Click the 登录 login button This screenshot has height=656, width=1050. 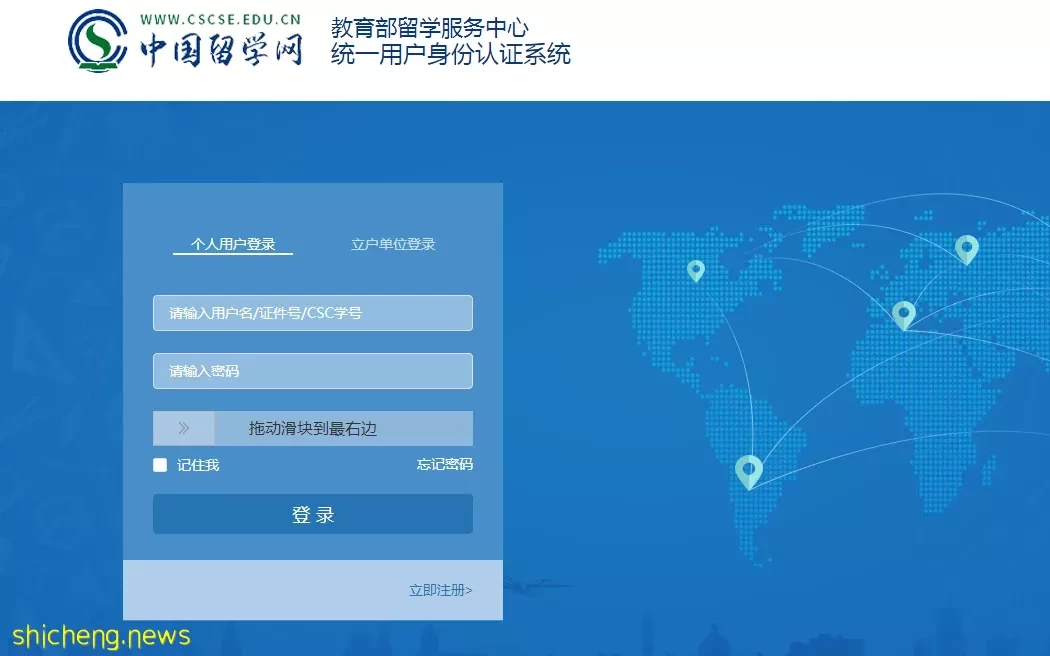pos(313,514)
